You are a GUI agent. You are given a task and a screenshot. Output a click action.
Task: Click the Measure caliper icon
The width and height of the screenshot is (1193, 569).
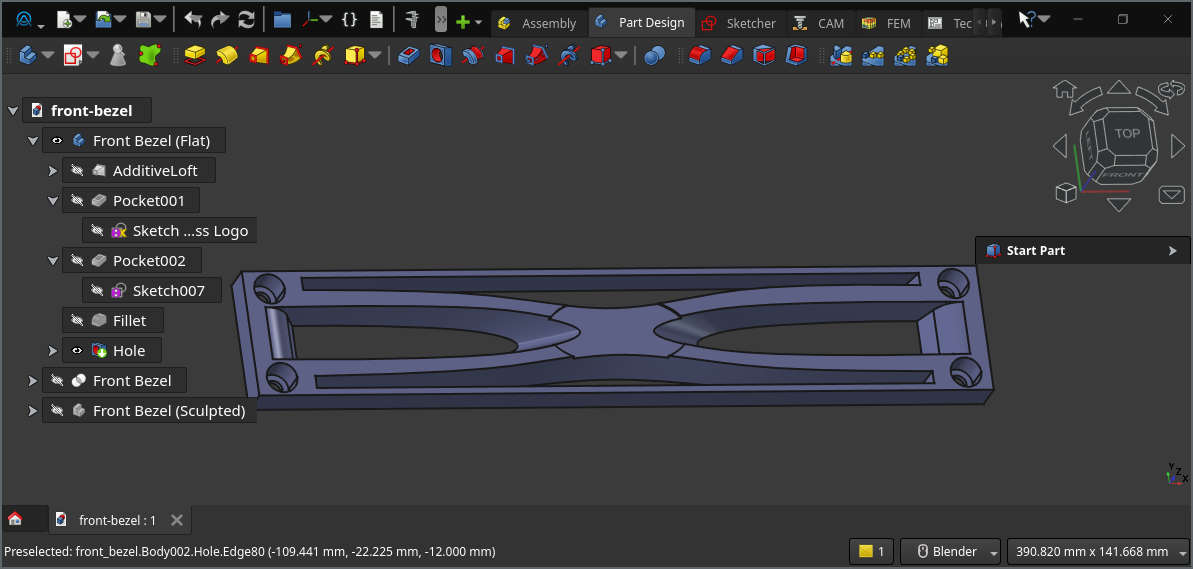(x=410, y=20)
